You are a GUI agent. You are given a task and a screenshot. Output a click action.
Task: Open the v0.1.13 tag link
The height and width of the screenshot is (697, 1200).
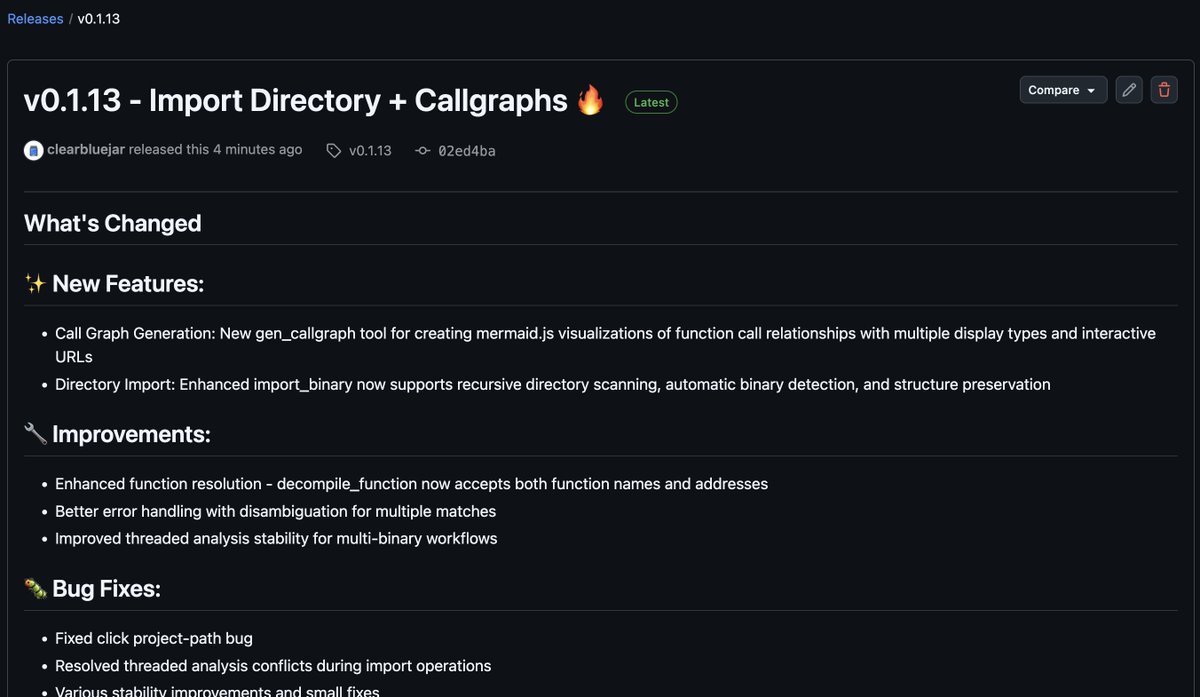(x=370, y=151)
